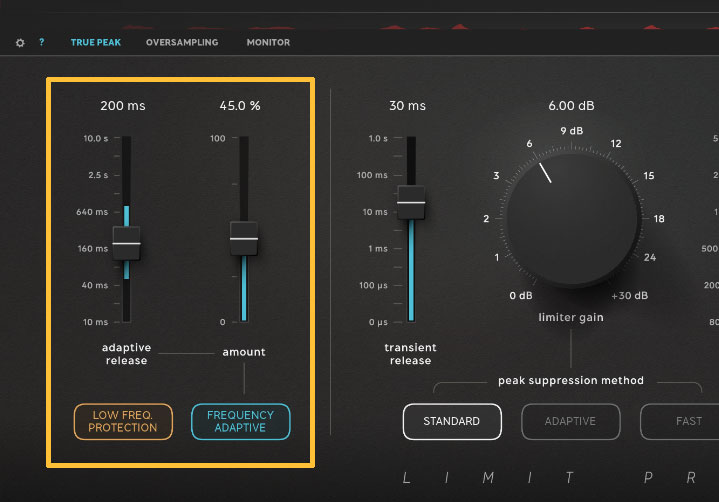Click the 45.0 % amount value
Image resolution: width=719 pixels, height=502 pixels.
(240, 106)
